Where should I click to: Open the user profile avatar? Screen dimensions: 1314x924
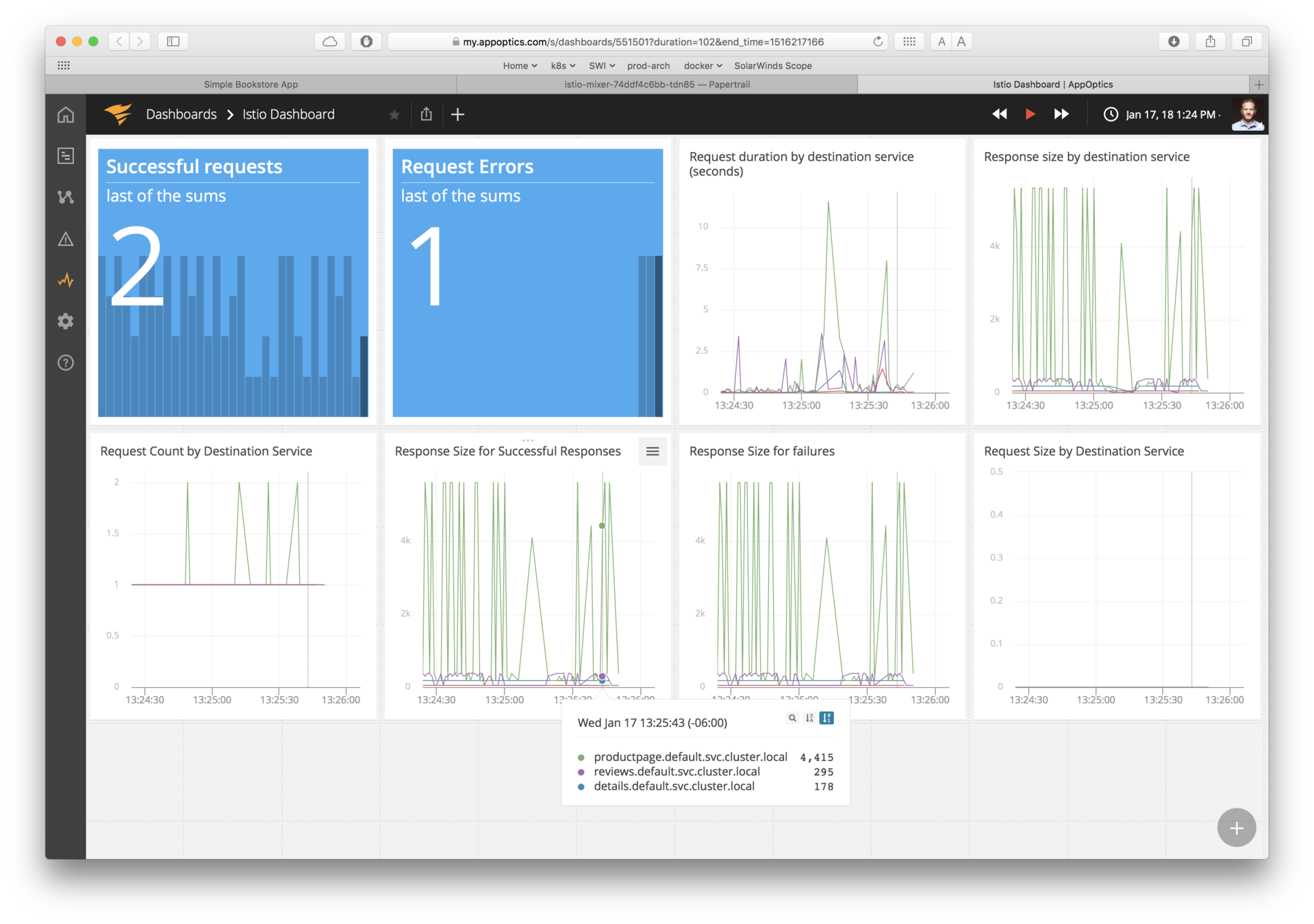coord(1248,114)
